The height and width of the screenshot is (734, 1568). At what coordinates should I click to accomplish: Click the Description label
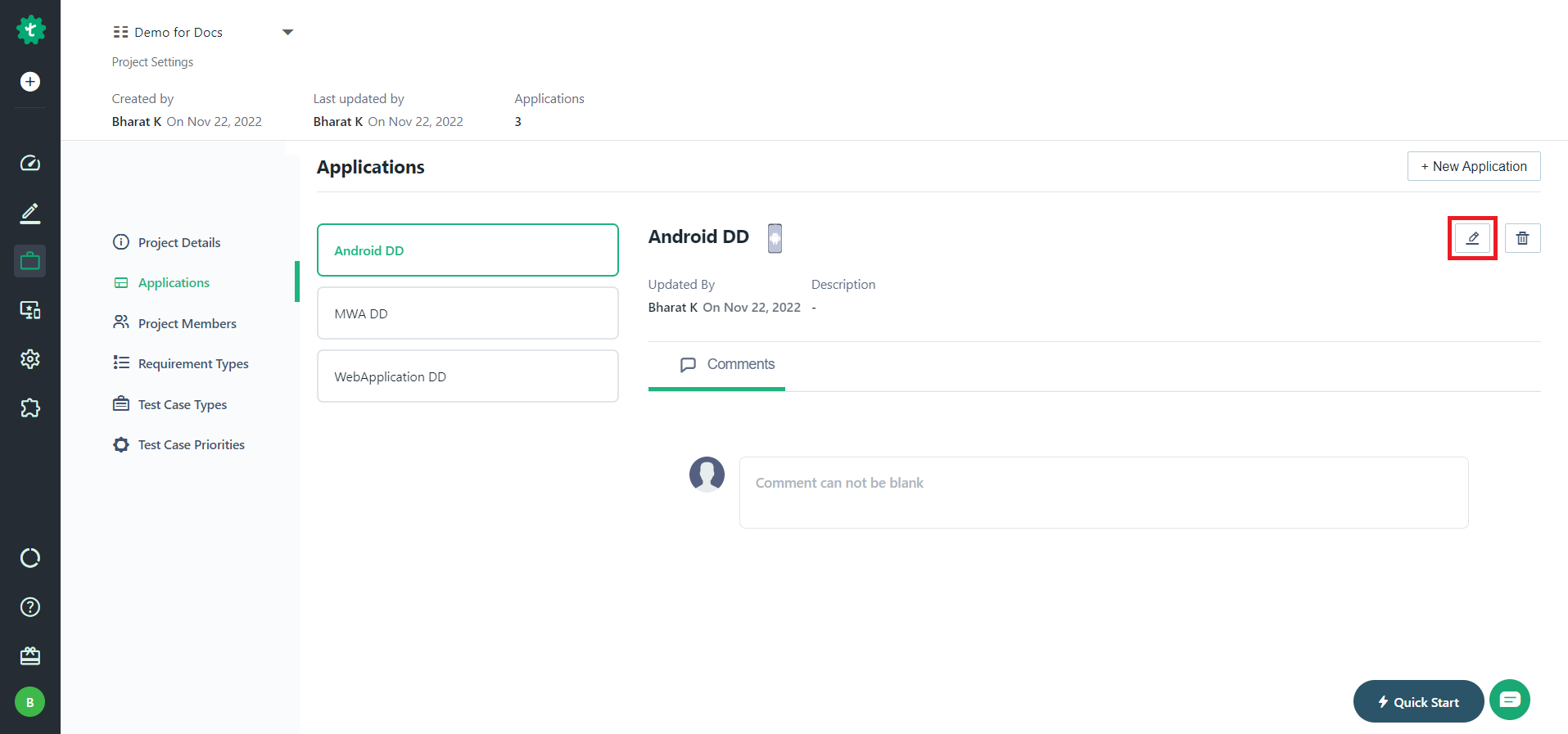843,284
